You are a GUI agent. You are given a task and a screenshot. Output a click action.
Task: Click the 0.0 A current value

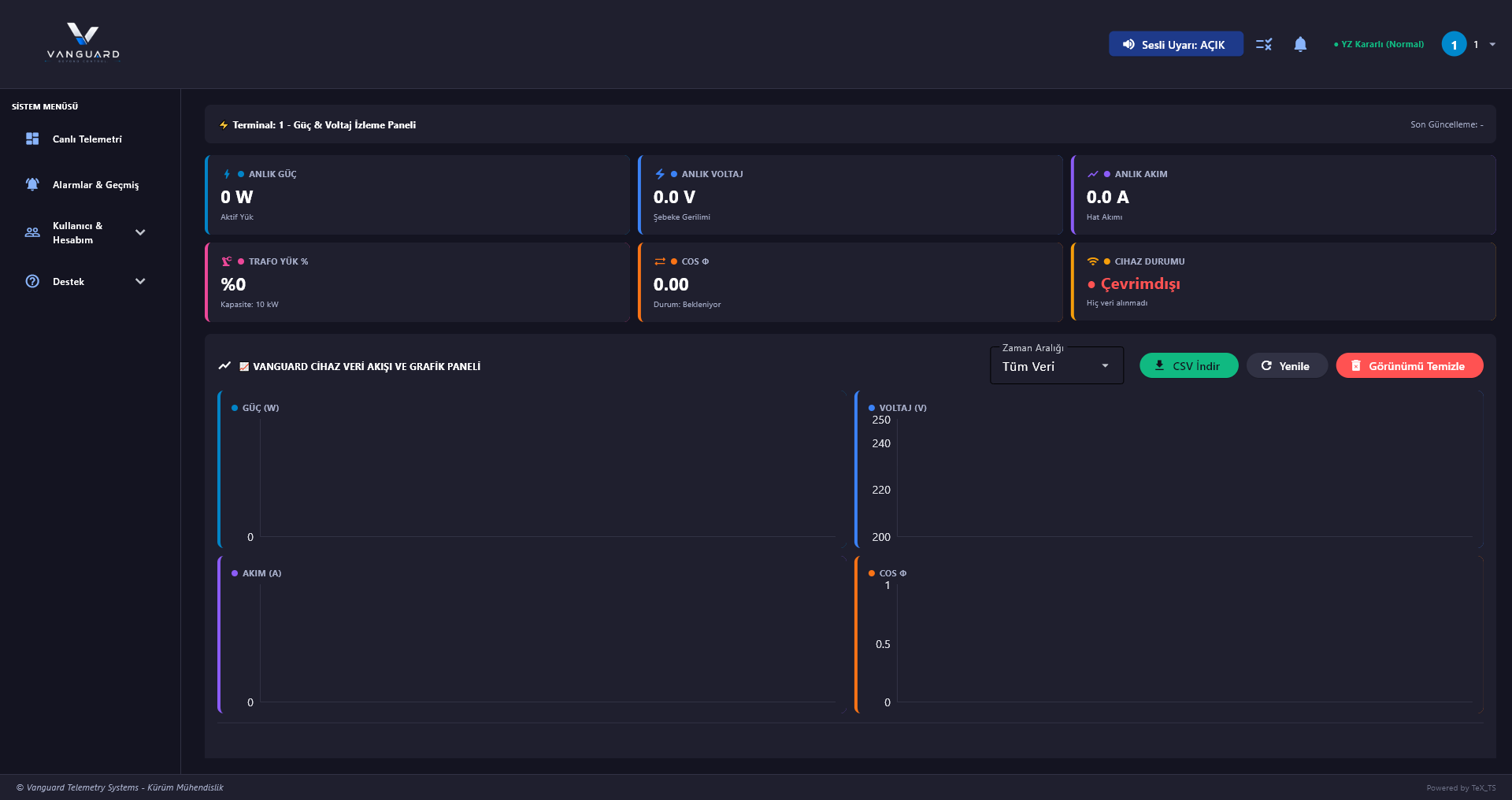pos(1107,197)
